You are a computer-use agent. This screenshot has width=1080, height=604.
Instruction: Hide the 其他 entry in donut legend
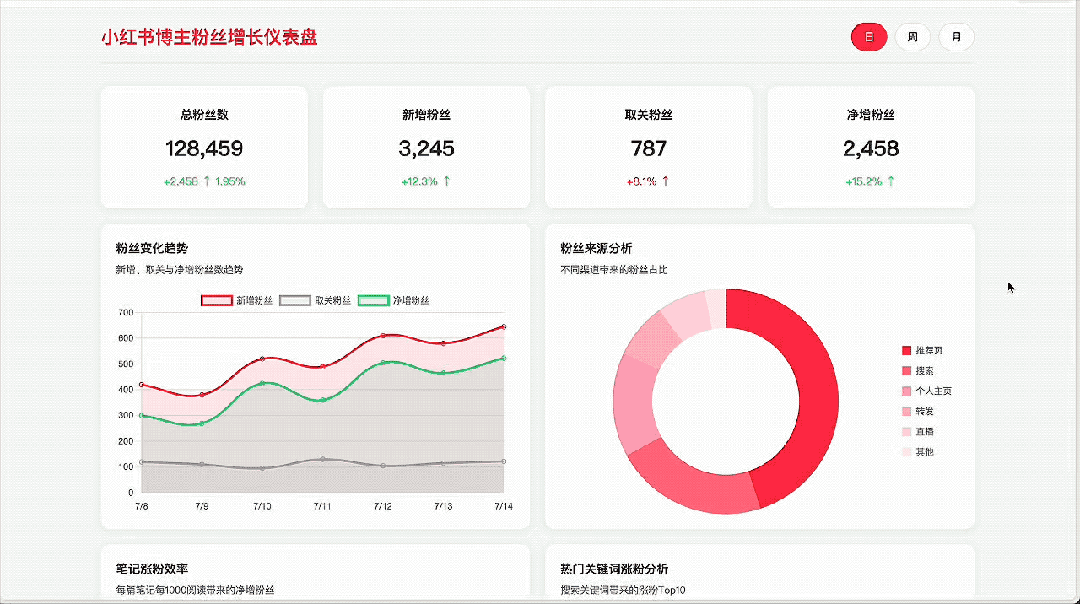pyautogui.click(x=917, y=452)
